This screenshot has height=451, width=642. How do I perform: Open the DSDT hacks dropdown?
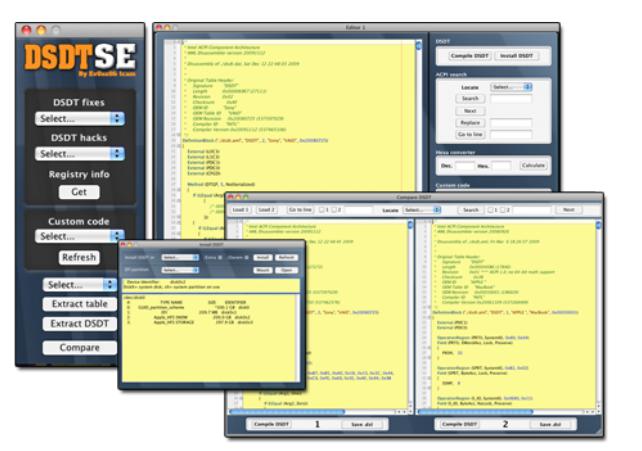coord(80,154)
